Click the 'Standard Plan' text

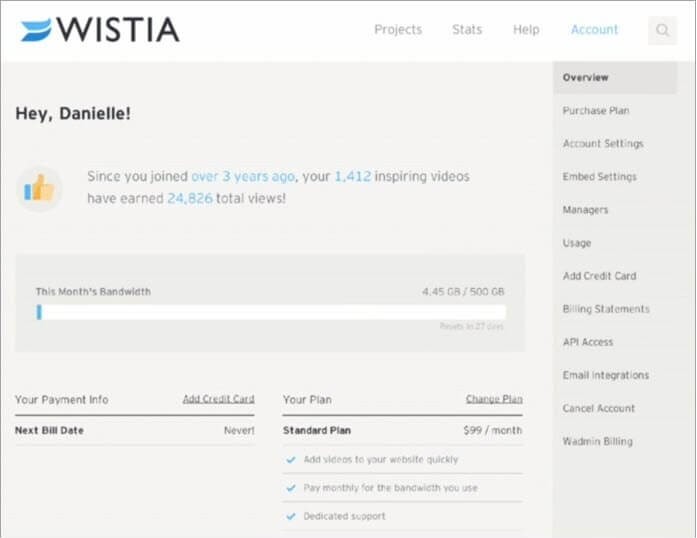(317, 430)
